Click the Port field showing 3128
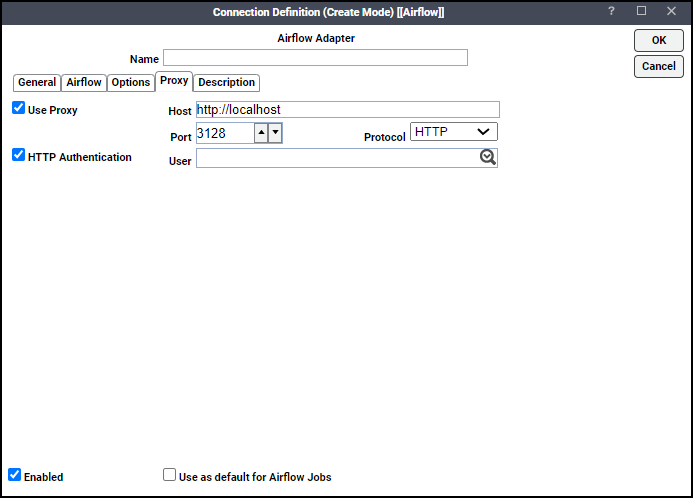The height and width of the screenshot is (498, 693). click(x=225, y=133)
